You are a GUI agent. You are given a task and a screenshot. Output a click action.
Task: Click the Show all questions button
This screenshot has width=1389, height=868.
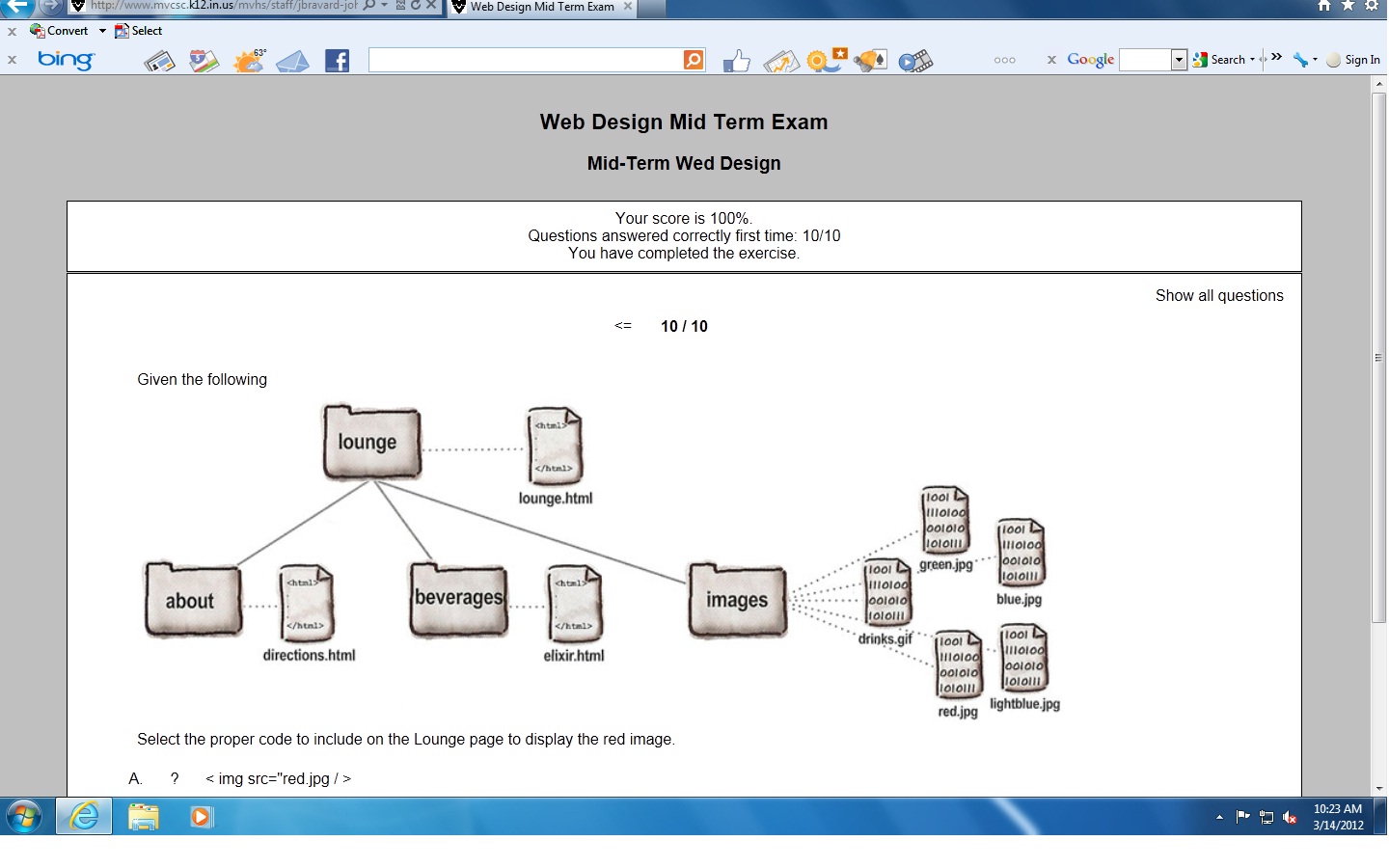(1218, 296)
